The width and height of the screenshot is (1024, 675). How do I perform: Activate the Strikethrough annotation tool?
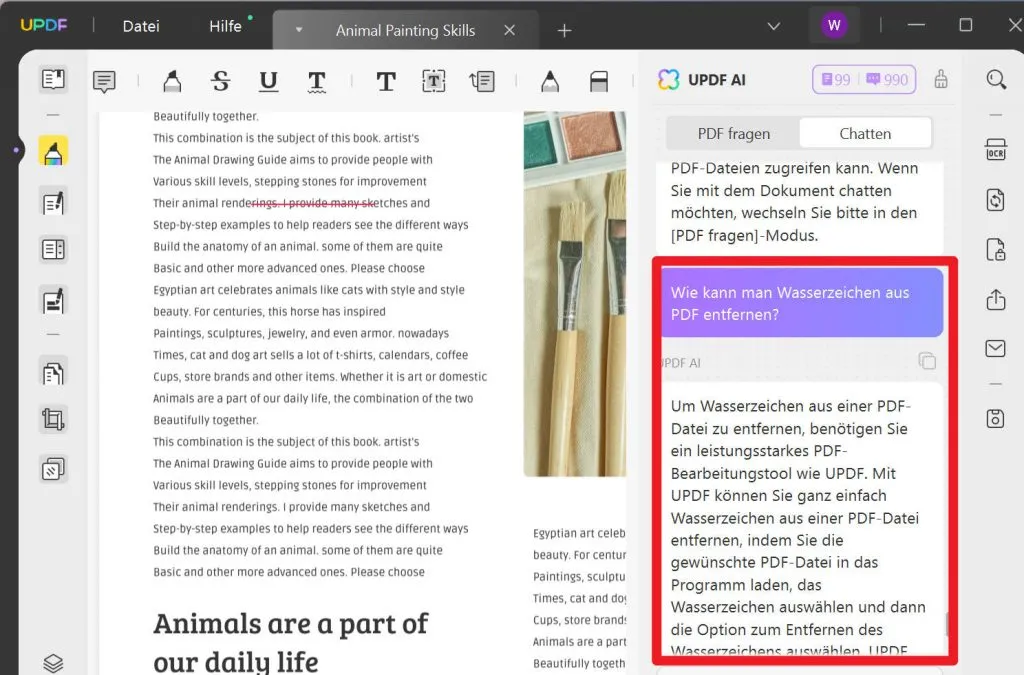coord(221,82)
